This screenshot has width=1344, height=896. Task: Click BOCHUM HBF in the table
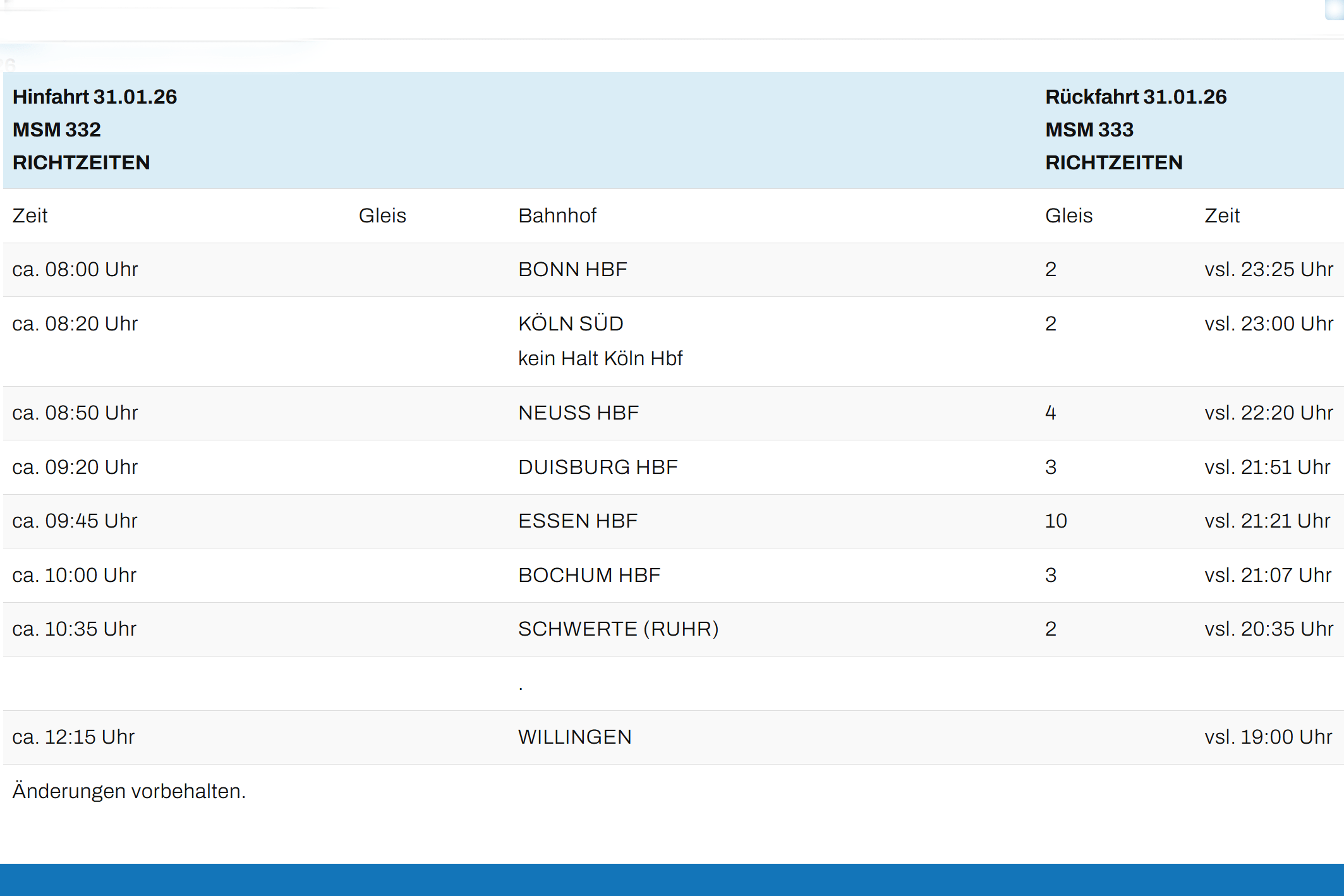coord(589,575)
